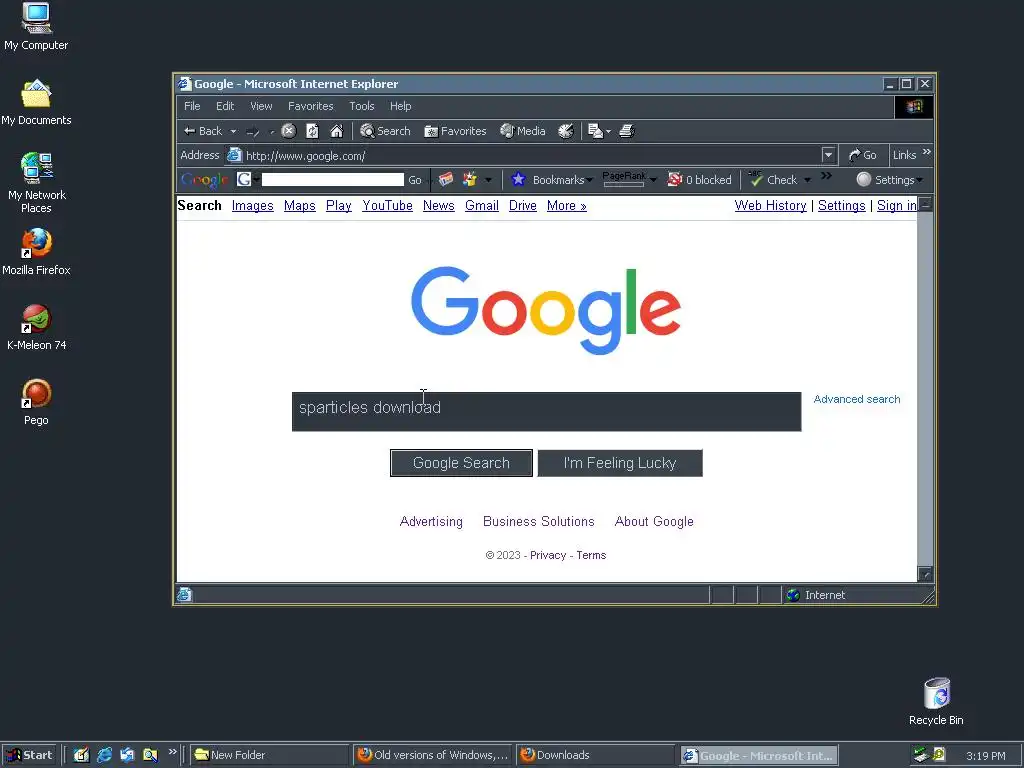1024x768 pixels.
Task: Open the Start menu
Action: [x=29, y=755]
